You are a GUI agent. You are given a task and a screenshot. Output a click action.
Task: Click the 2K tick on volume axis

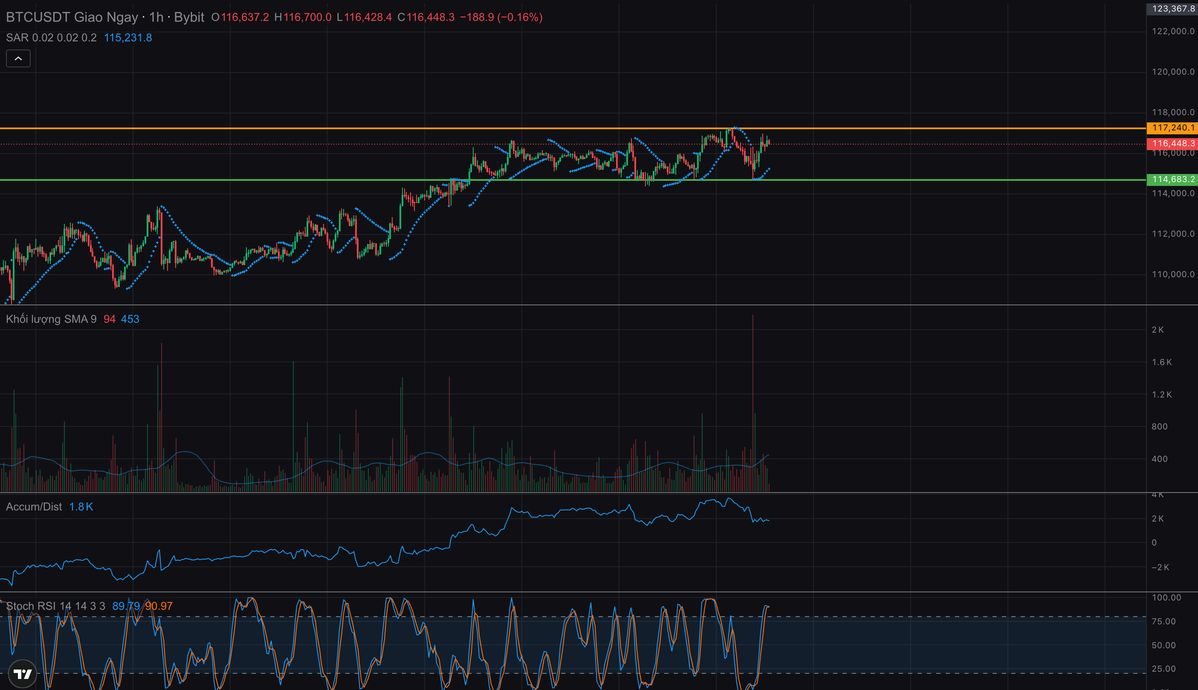pyautogui.click(x=1157, y=330)
